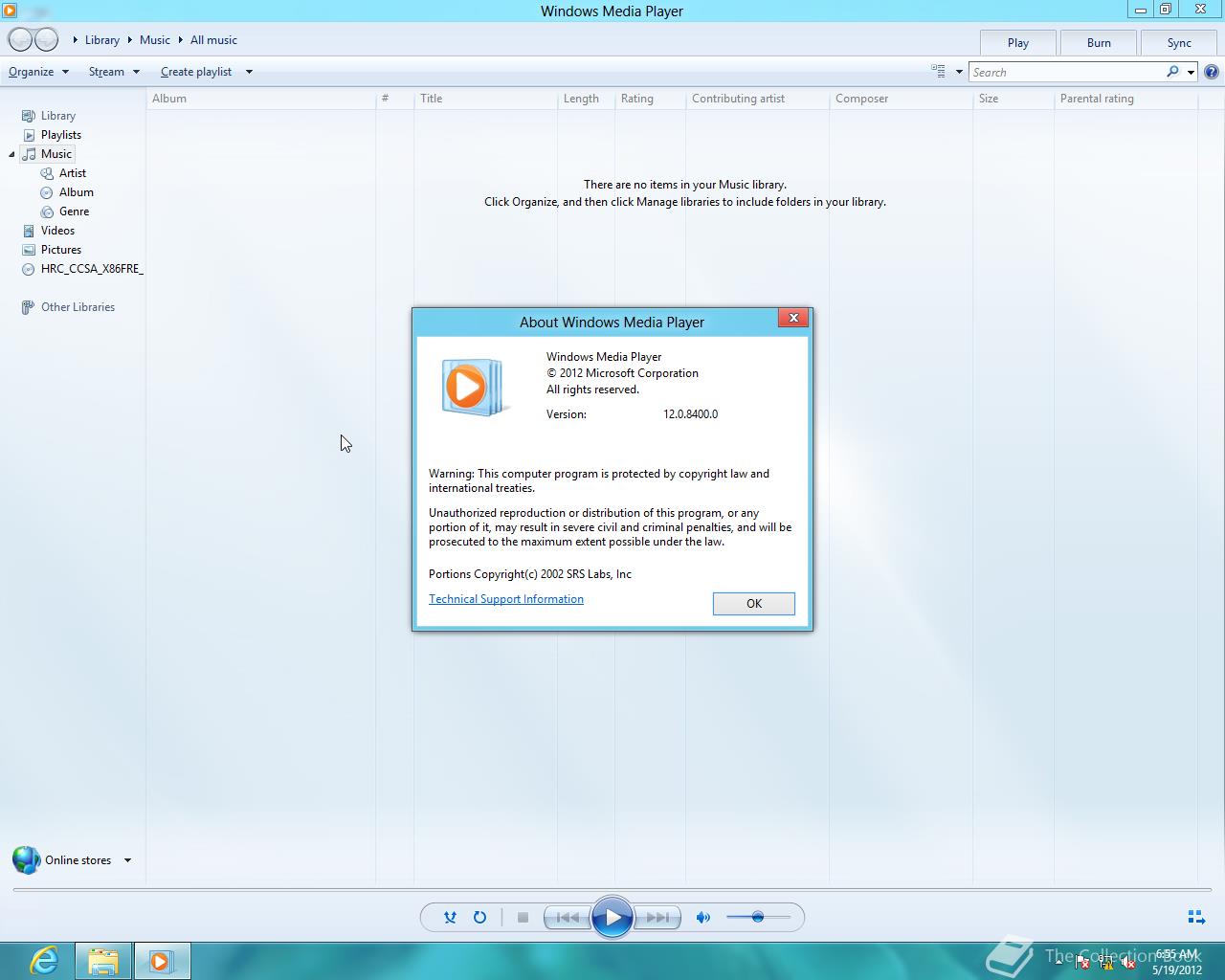
Task: Click the All music breadcrumb
Action: tap(213, 40)
